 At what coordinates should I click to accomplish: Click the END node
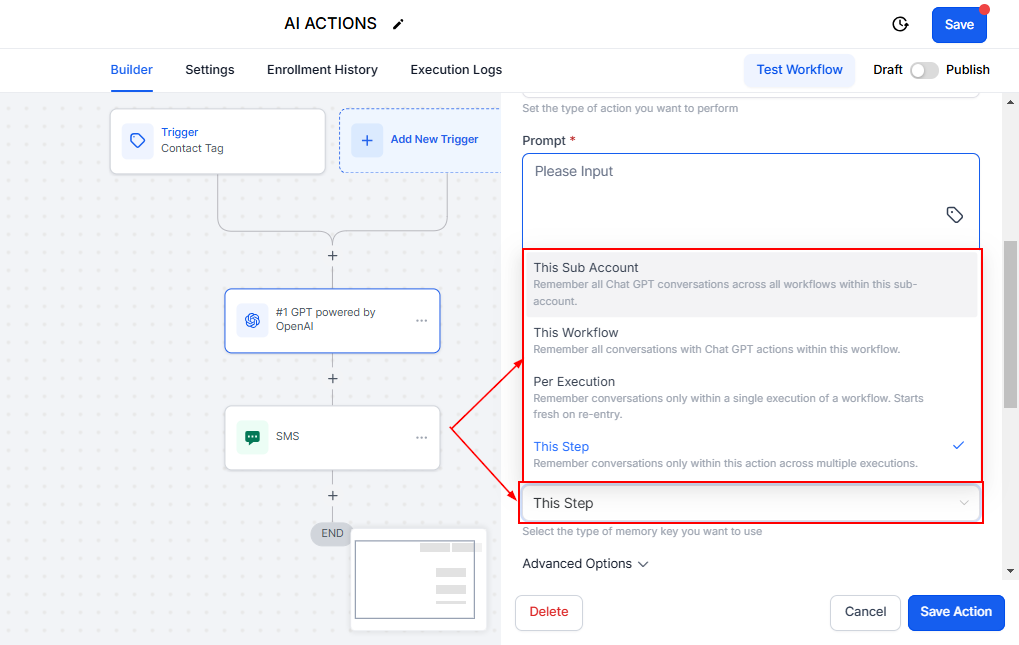coord(332,533)
